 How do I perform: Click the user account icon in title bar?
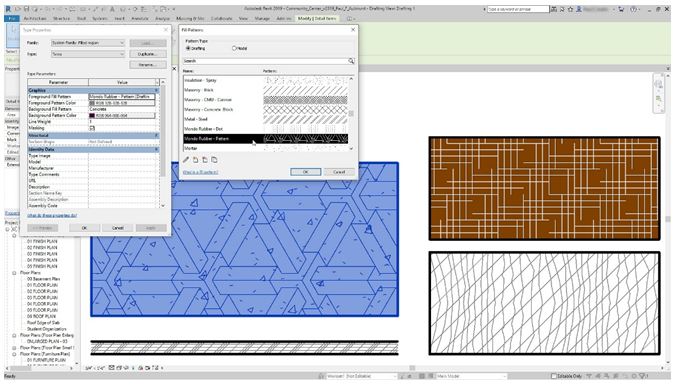pos(579,9)
